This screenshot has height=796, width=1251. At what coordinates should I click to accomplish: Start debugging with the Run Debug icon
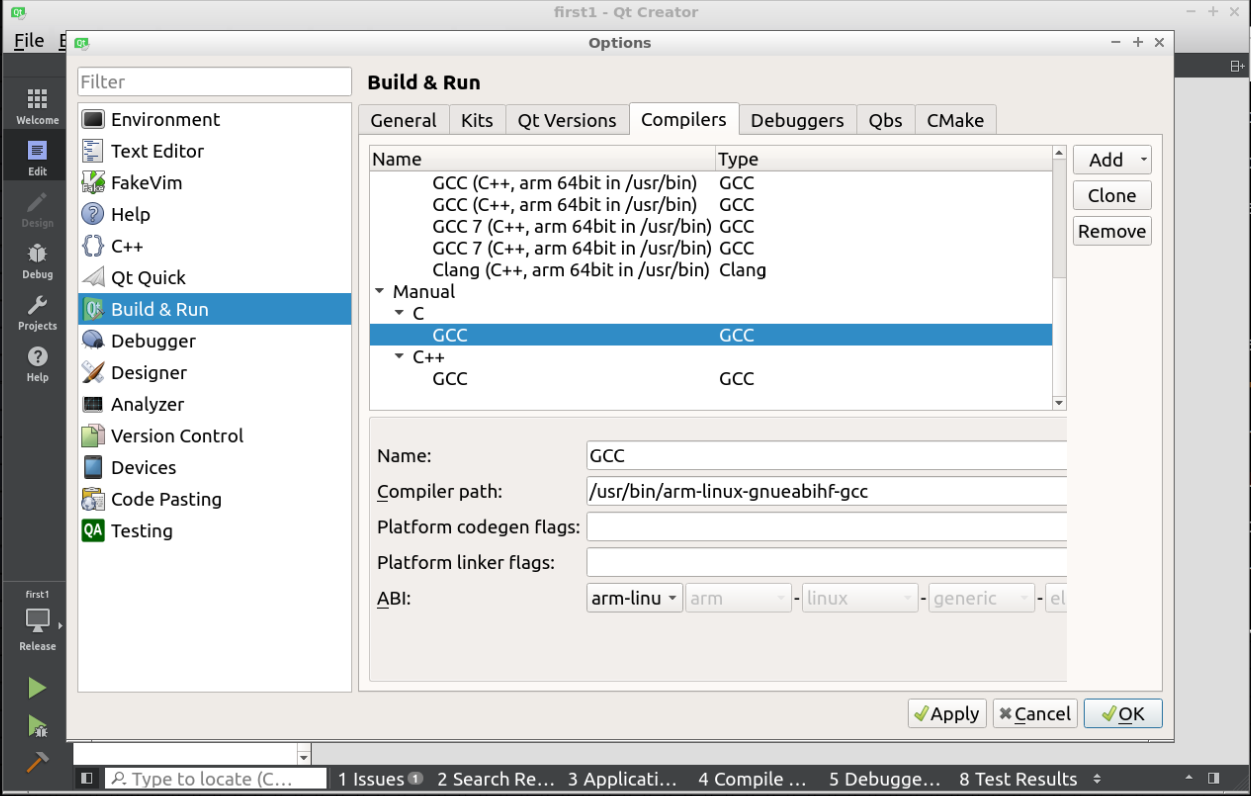37,726
